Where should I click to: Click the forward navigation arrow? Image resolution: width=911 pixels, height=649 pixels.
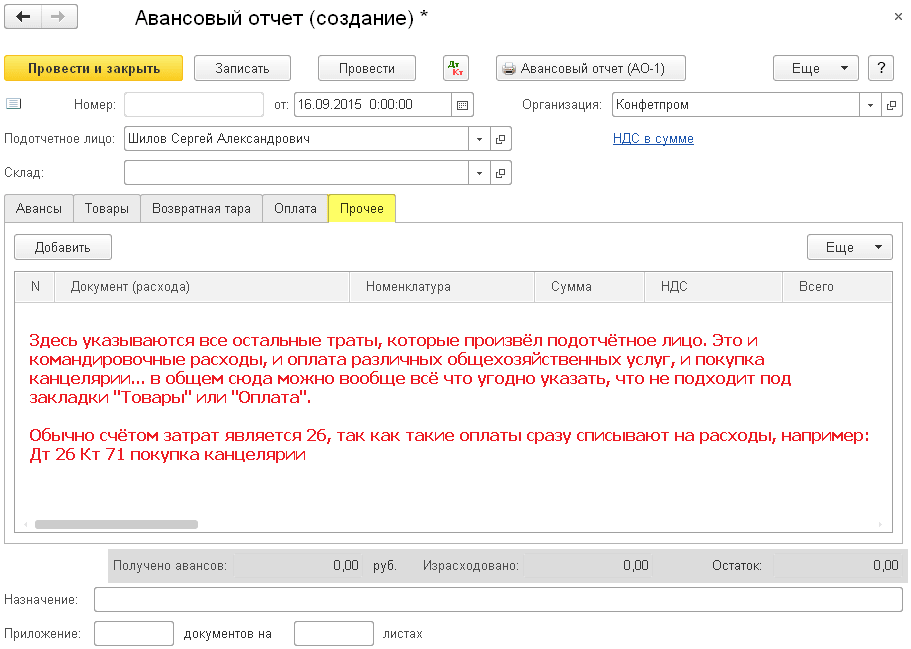[58, 17]
